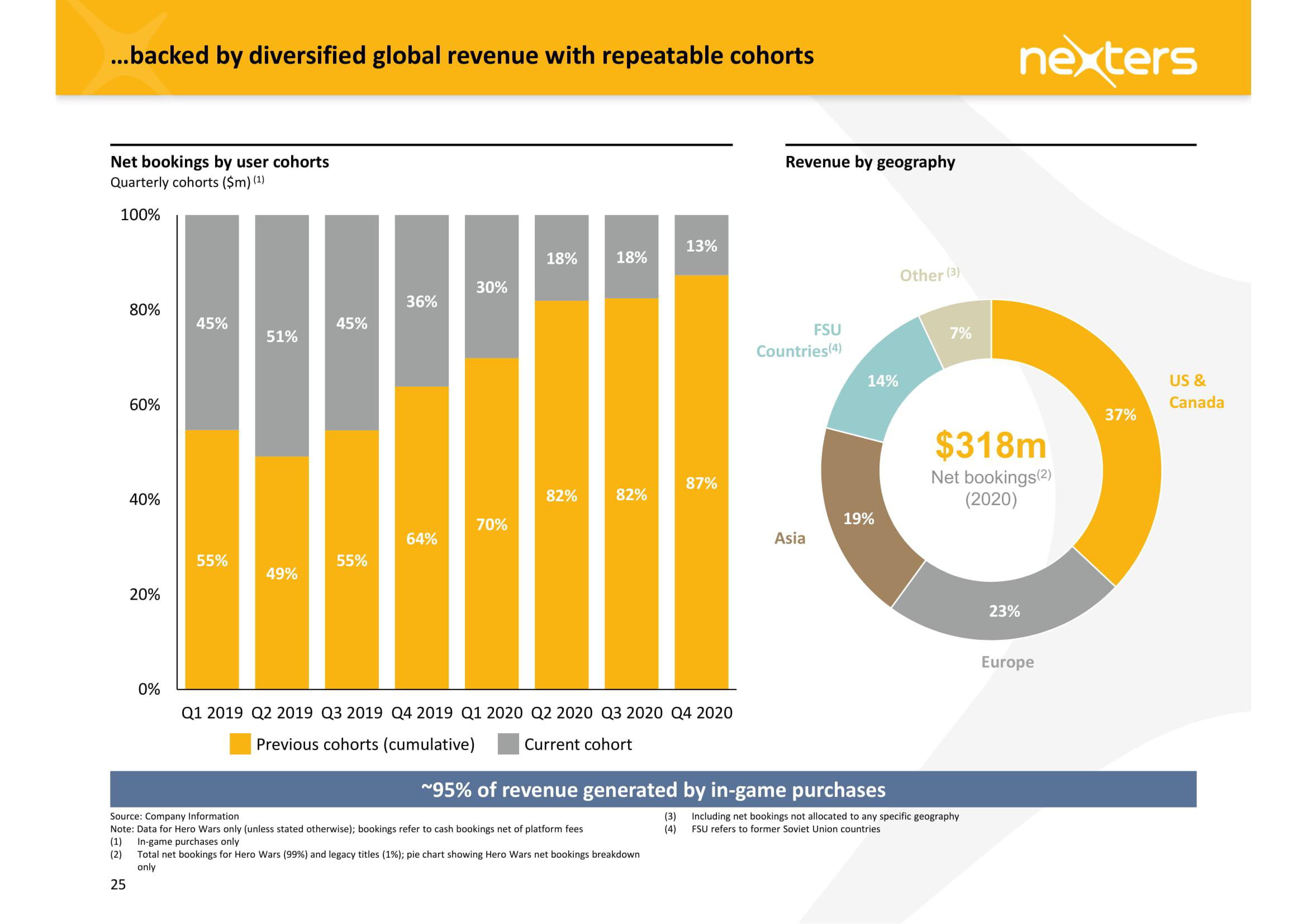The height and width of the screenshot is (924, 1307).
Task: Click the 'Q3 2019' axis label
Action: click(x=352, y=713)
